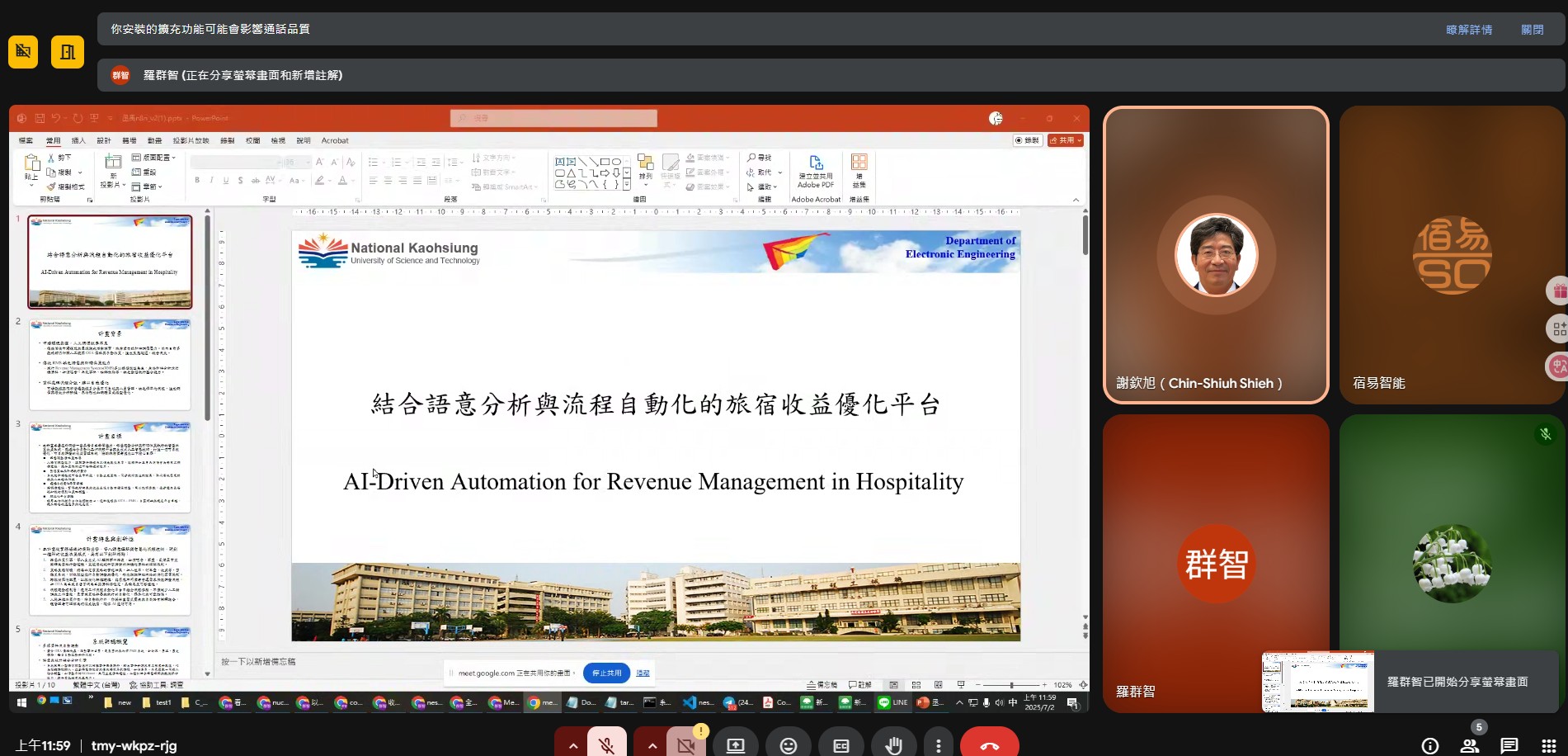Screen dimensions: 1568x756
Task: Click the present screen icon
Action: (735, 745)
